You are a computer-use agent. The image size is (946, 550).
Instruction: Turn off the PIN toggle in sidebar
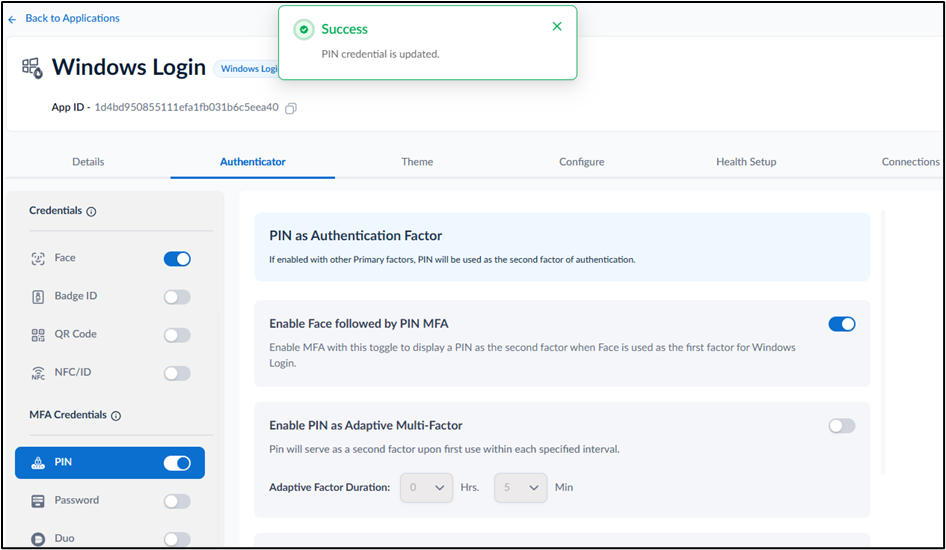(x=177, y=463)
